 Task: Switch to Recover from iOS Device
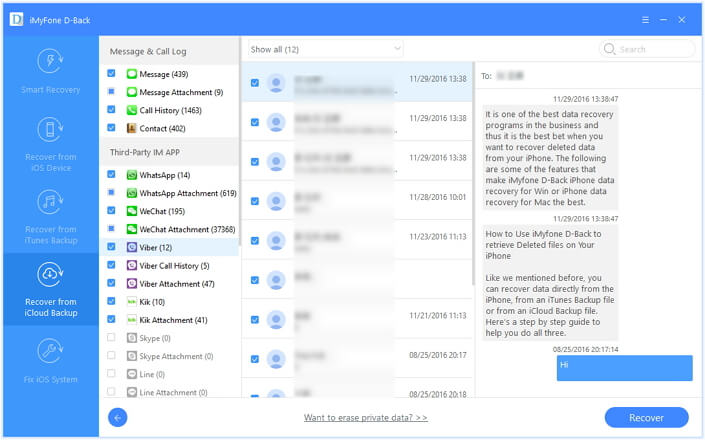[50, 144]
